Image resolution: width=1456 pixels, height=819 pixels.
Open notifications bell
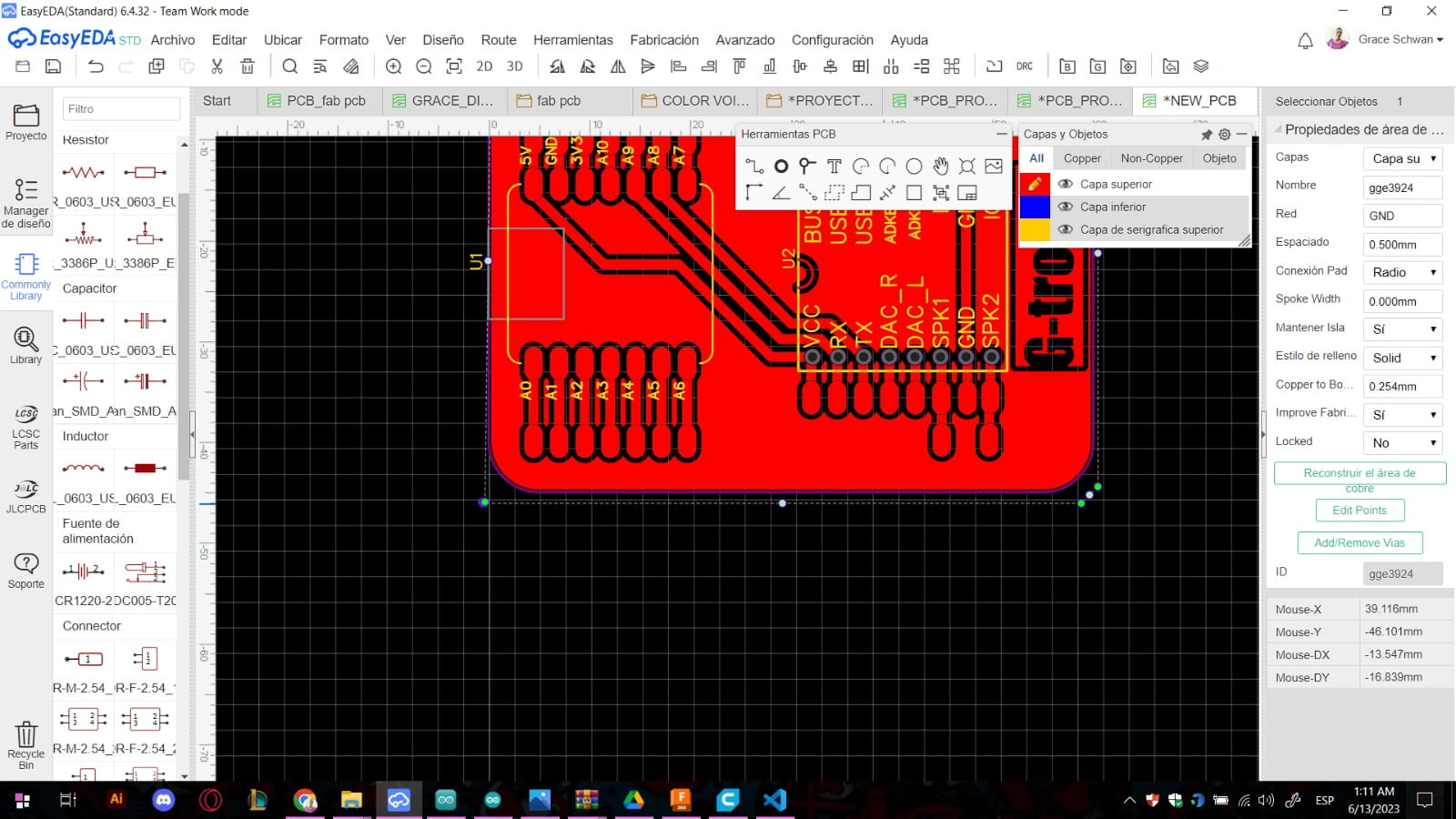1305,40
